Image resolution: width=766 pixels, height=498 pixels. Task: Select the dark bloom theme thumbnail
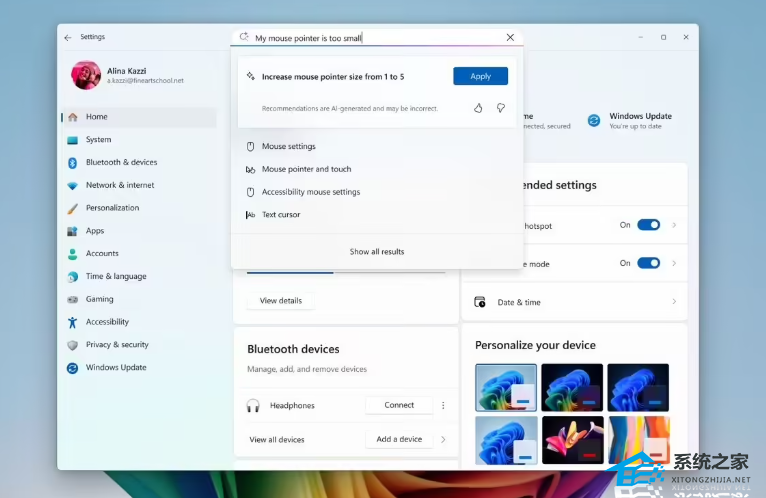[572, 388]
